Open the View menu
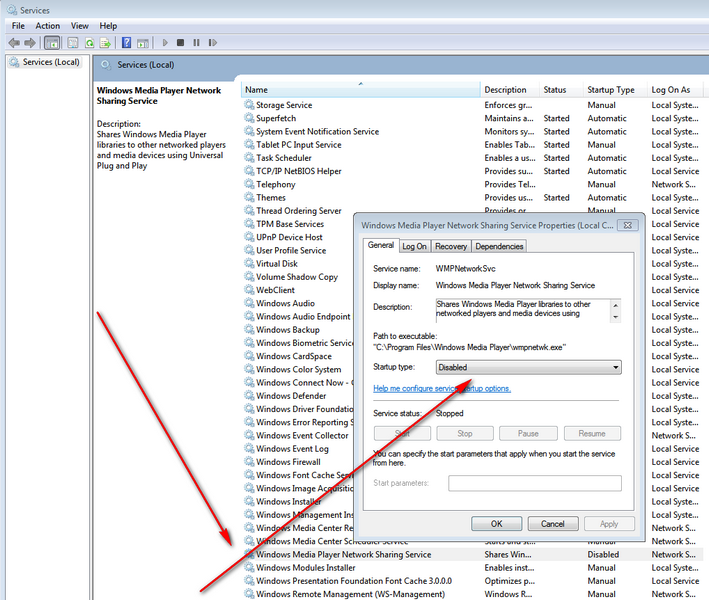 [80, 26]
